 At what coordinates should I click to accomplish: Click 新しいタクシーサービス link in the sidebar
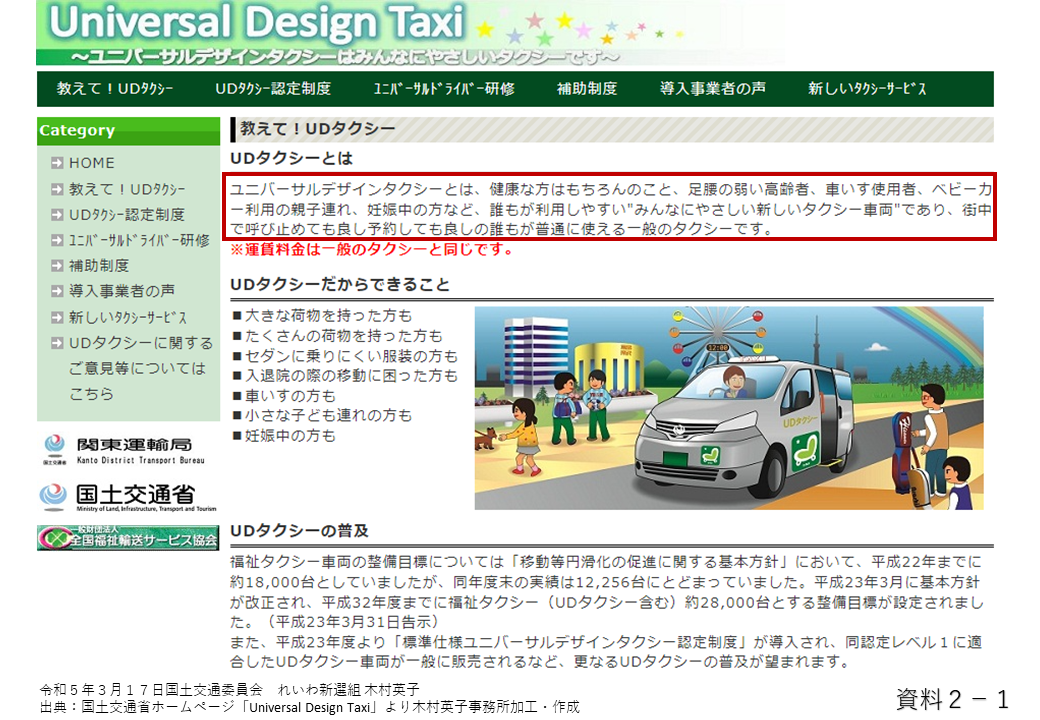[x=128, y=318]
